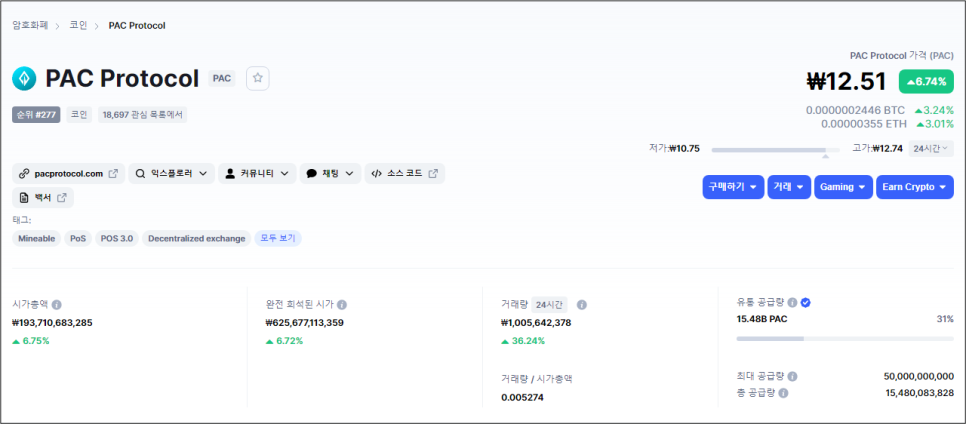
Task: Click the 순위 #277 rank badge
Action: (36, 115)
